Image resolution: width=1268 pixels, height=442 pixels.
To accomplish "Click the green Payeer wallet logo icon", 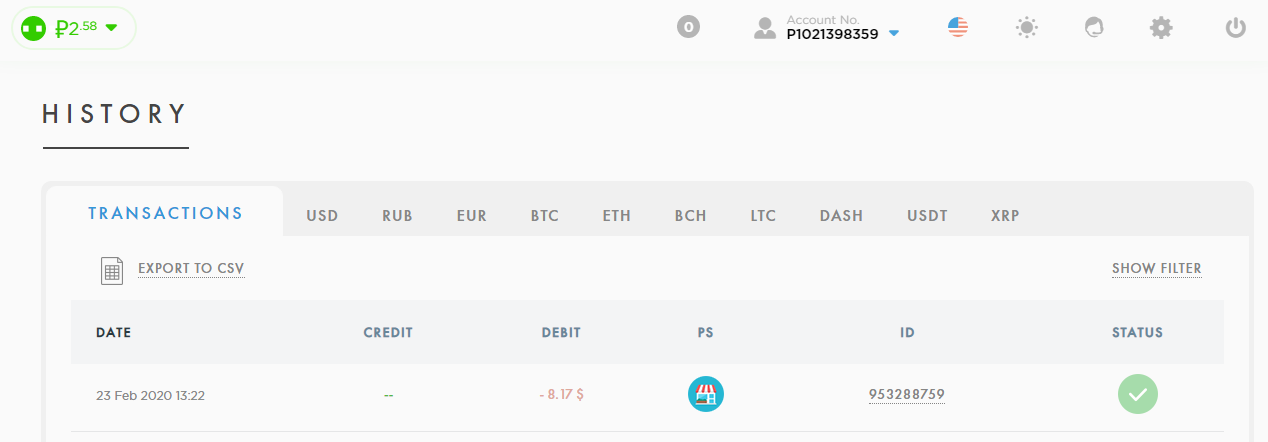I will click(34, 28).
